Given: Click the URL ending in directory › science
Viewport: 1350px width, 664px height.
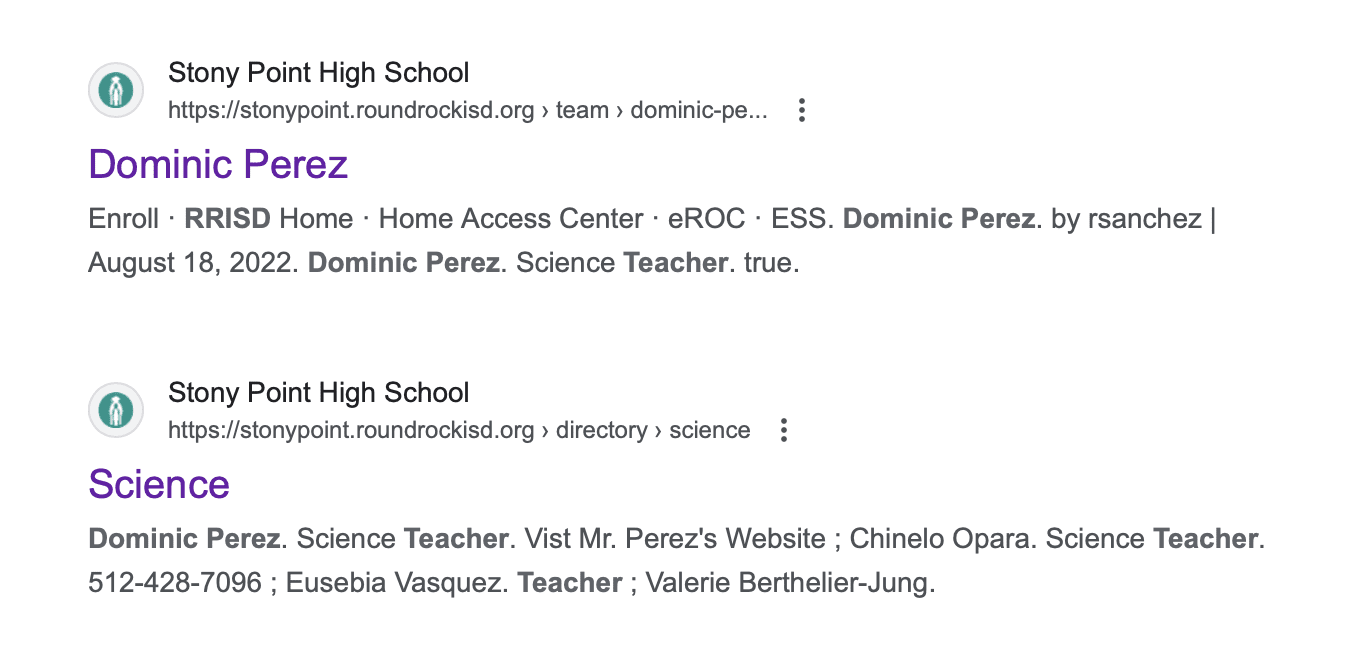Looking at the screenshot, I should 459,431.
